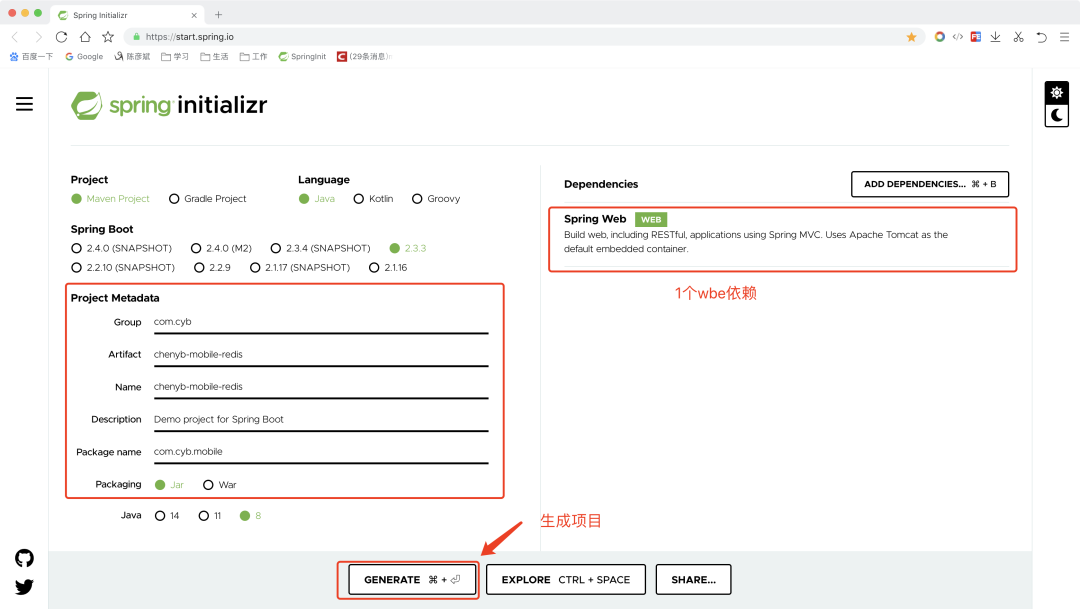Viewport: 1080px width, 609px height.
Task: Choose Spring Boot 2.2.9
Action: coord(212,267)
